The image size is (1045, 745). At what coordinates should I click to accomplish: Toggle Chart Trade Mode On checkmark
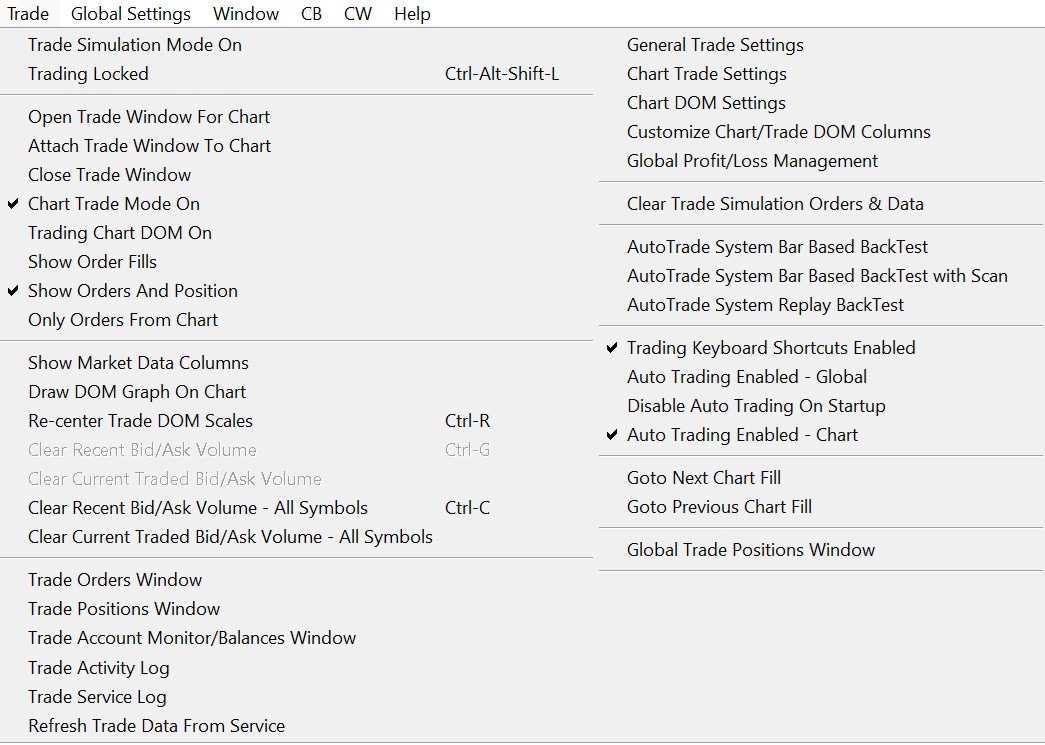pyautogui.click(x=114, y=204)
